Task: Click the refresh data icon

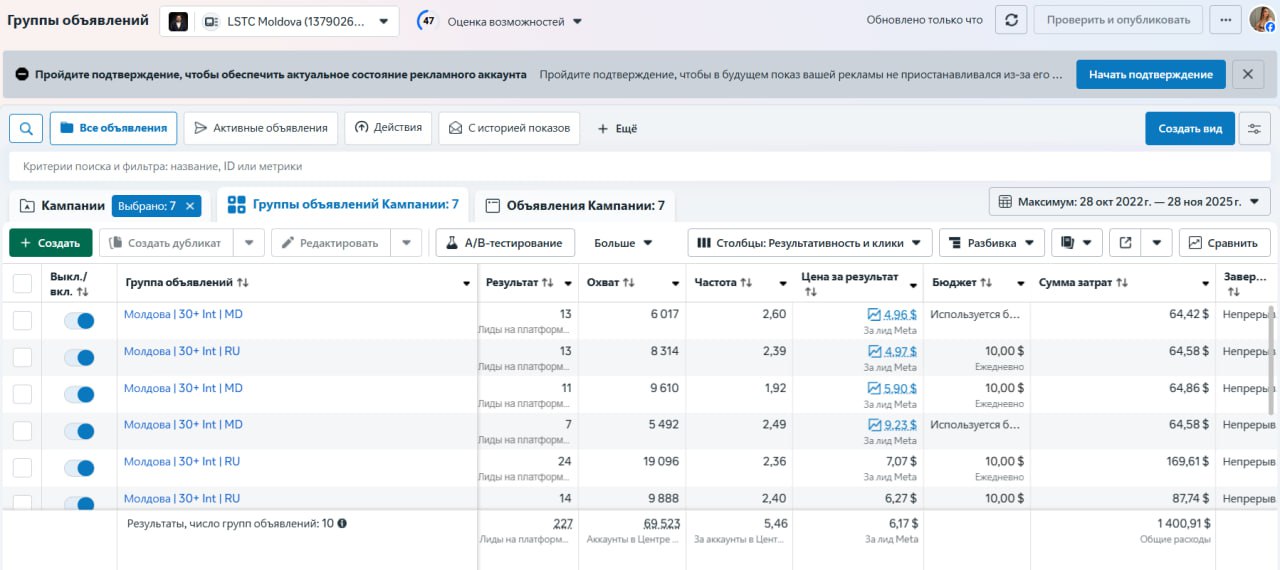Action: point(1011,20)
